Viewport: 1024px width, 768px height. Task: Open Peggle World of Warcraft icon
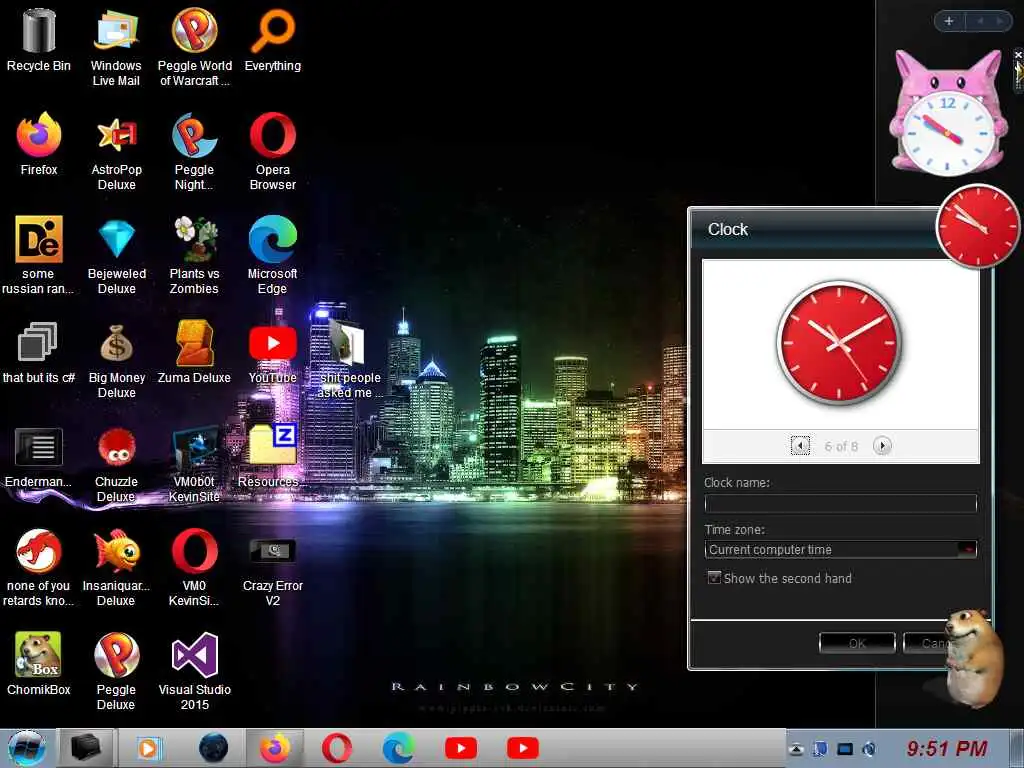point(195,47)
